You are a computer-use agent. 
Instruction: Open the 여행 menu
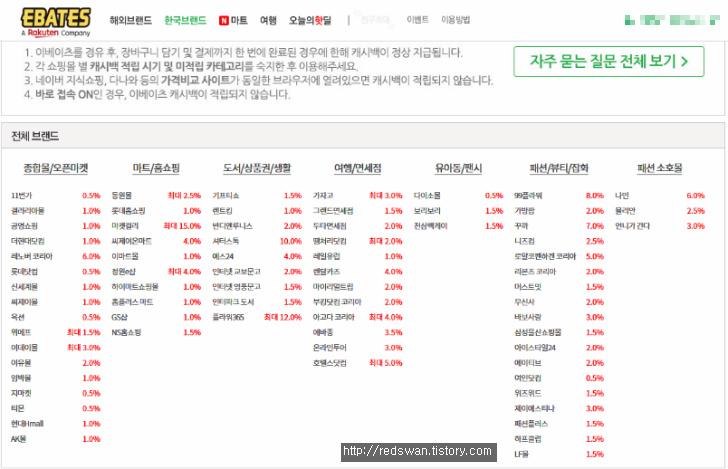pyautogui.click(x=268, y=20)
